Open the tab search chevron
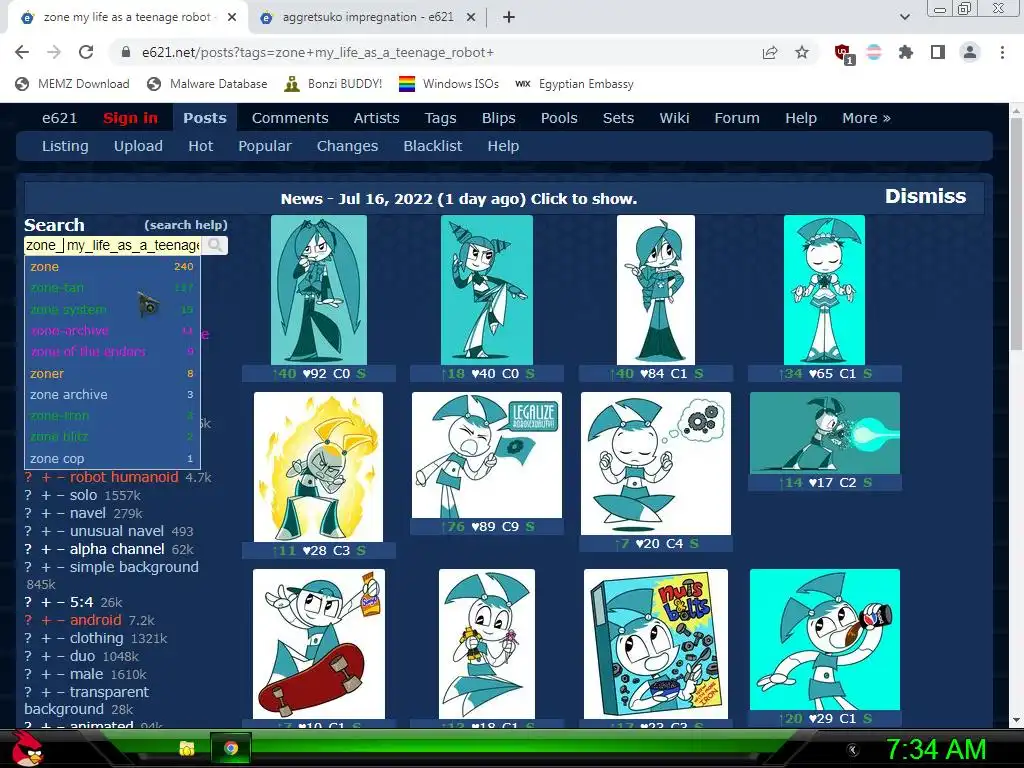Viewport: 1024px width, 768px height. coord(904,17)
